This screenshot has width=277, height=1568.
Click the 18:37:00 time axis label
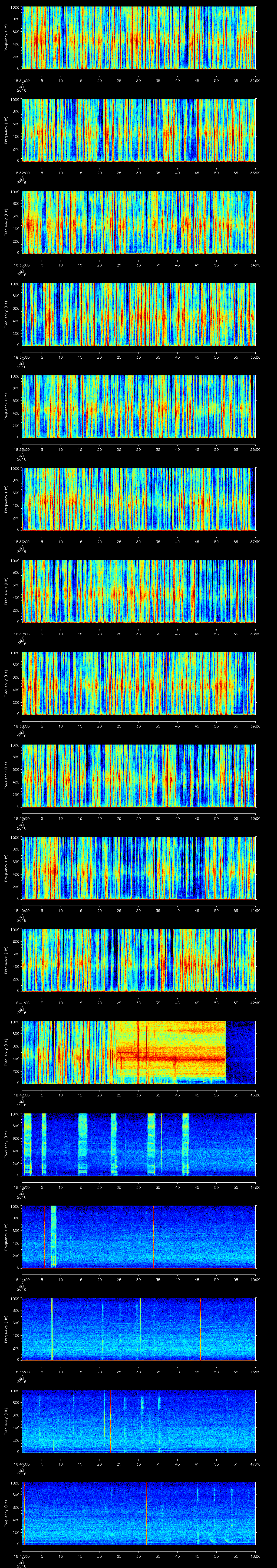click(21, 634)
